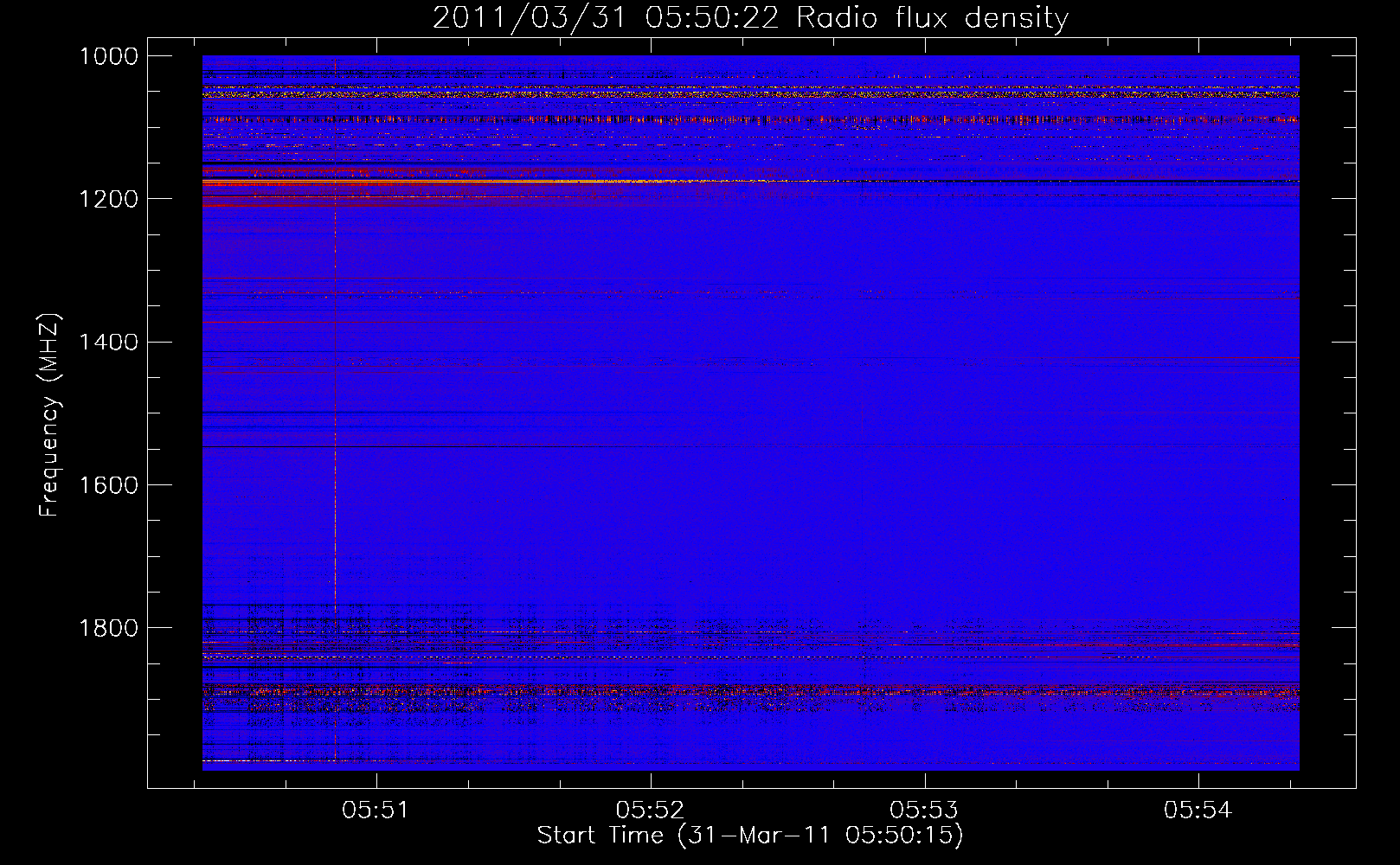Click the 1000 frequency tick label

coord(109,56)
